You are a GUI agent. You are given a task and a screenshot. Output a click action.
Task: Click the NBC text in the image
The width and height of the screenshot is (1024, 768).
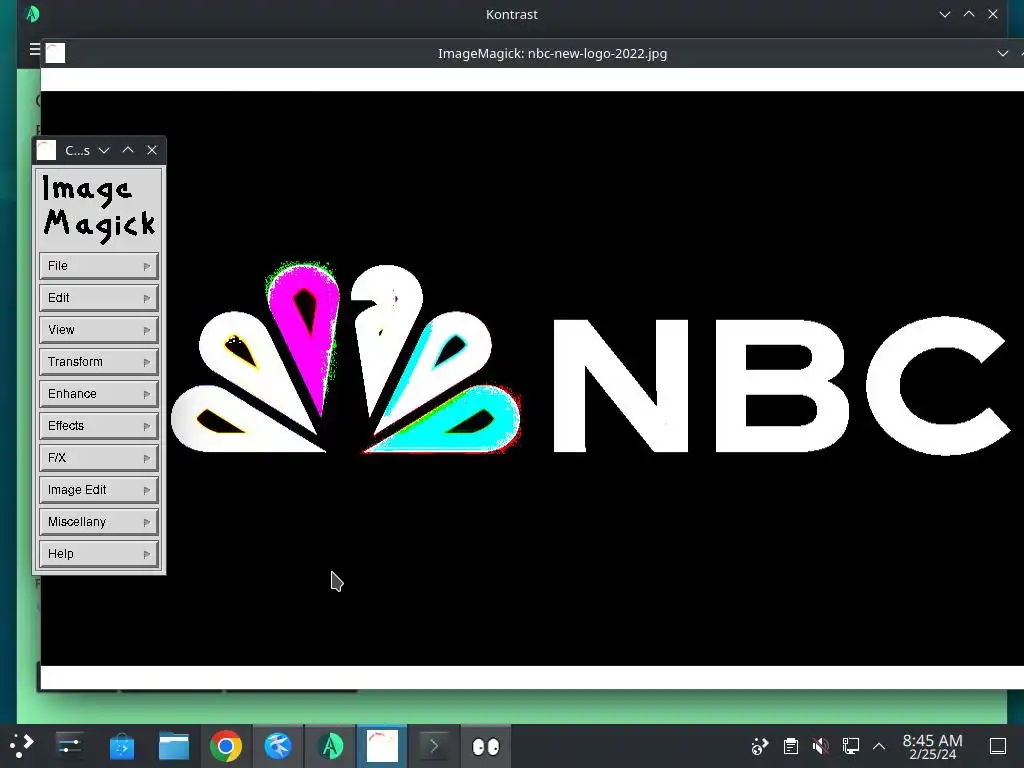pyautogui.click(x=782, y=385)
